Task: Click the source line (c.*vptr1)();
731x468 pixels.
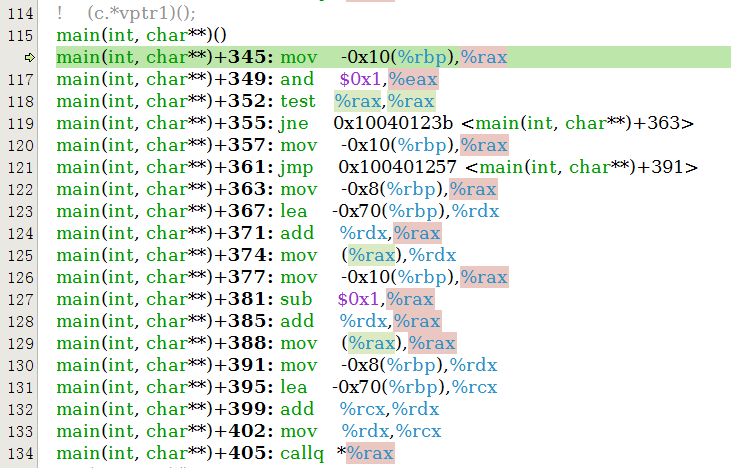Action: tap(140, 13)
